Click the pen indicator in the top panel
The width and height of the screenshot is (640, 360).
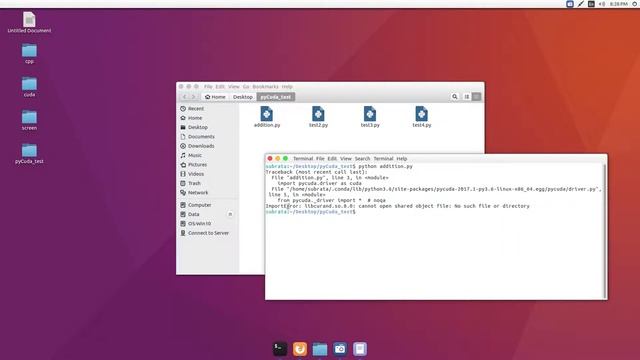tap(580, 4)
